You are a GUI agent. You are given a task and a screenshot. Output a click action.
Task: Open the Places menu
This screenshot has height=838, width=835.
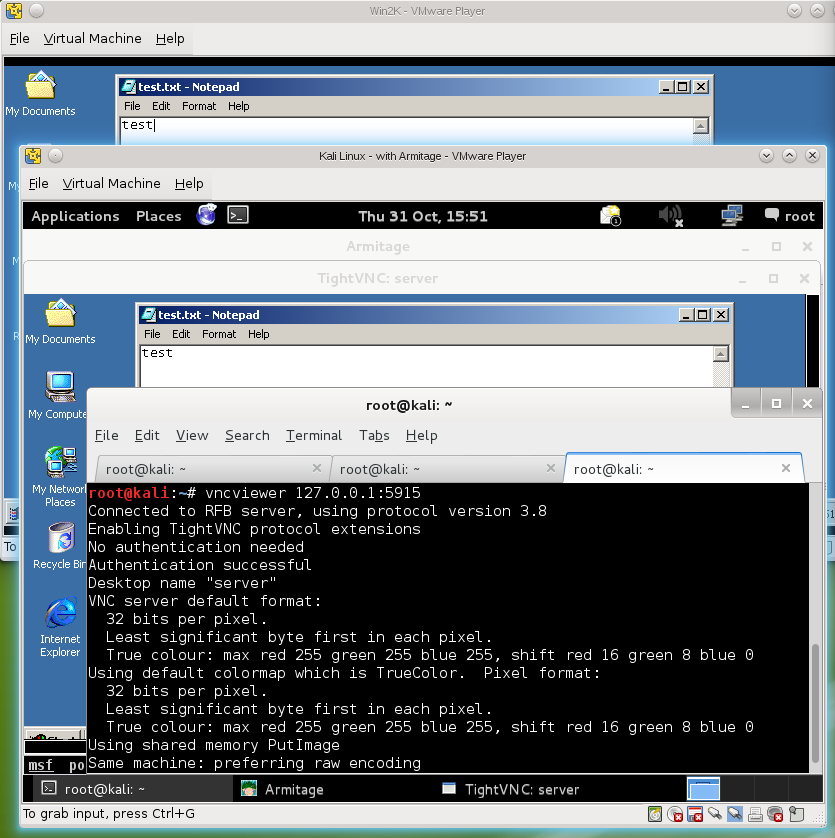pyautogui.click(x=158, y=216)
